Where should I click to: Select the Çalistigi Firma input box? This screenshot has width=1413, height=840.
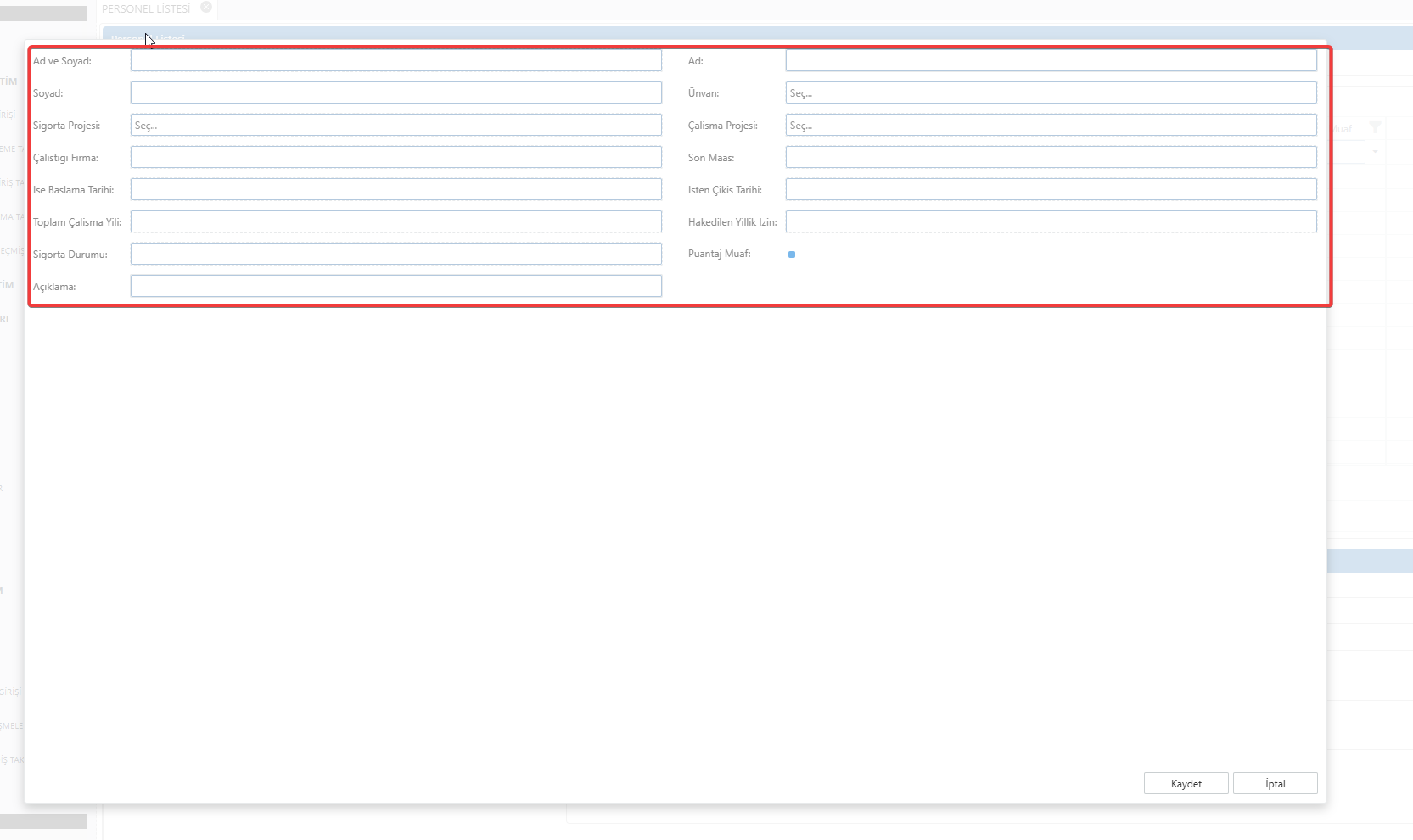coord(395,158)
